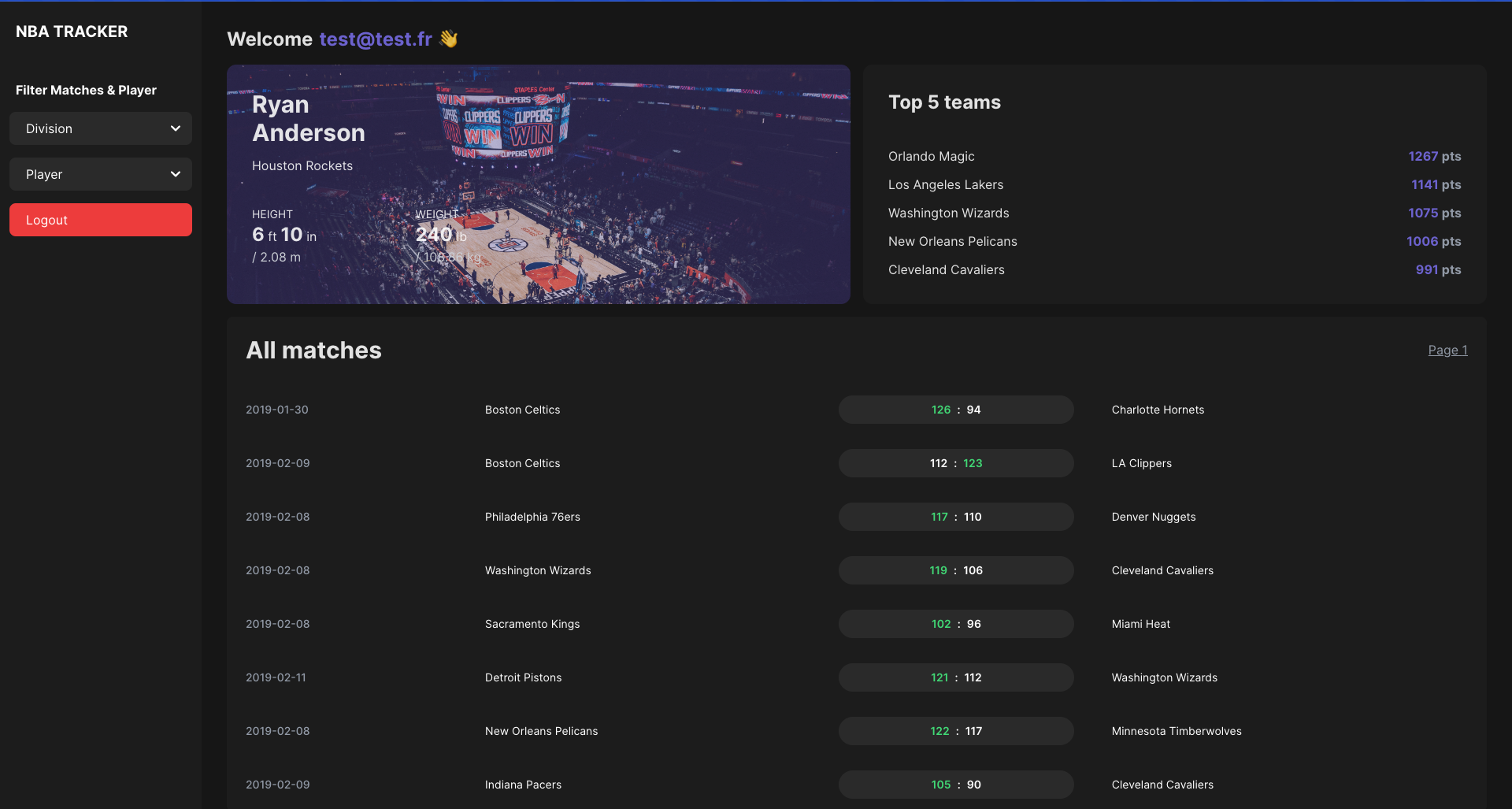Click the 2019-02-11 match date

click(x=276, y=677)
